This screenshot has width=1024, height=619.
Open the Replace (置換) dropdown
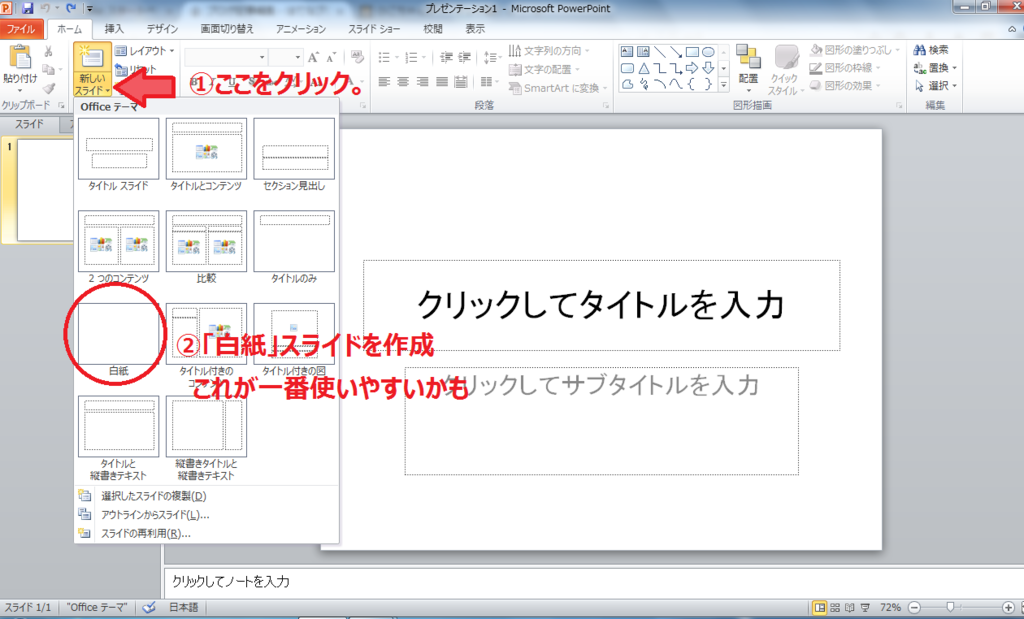935,68
